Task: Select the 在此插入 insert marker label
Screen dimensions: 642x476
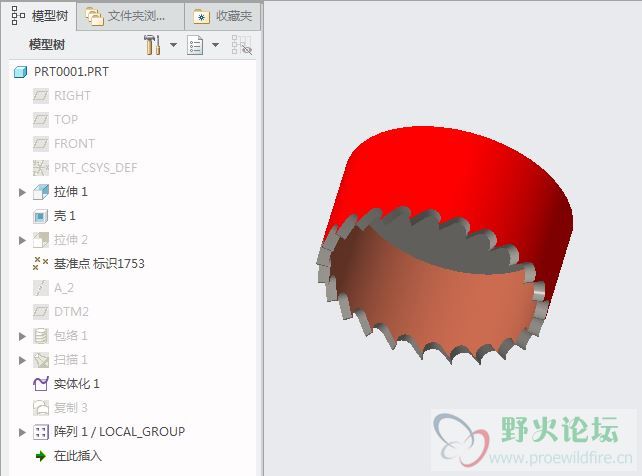Action: click(77, 456)
